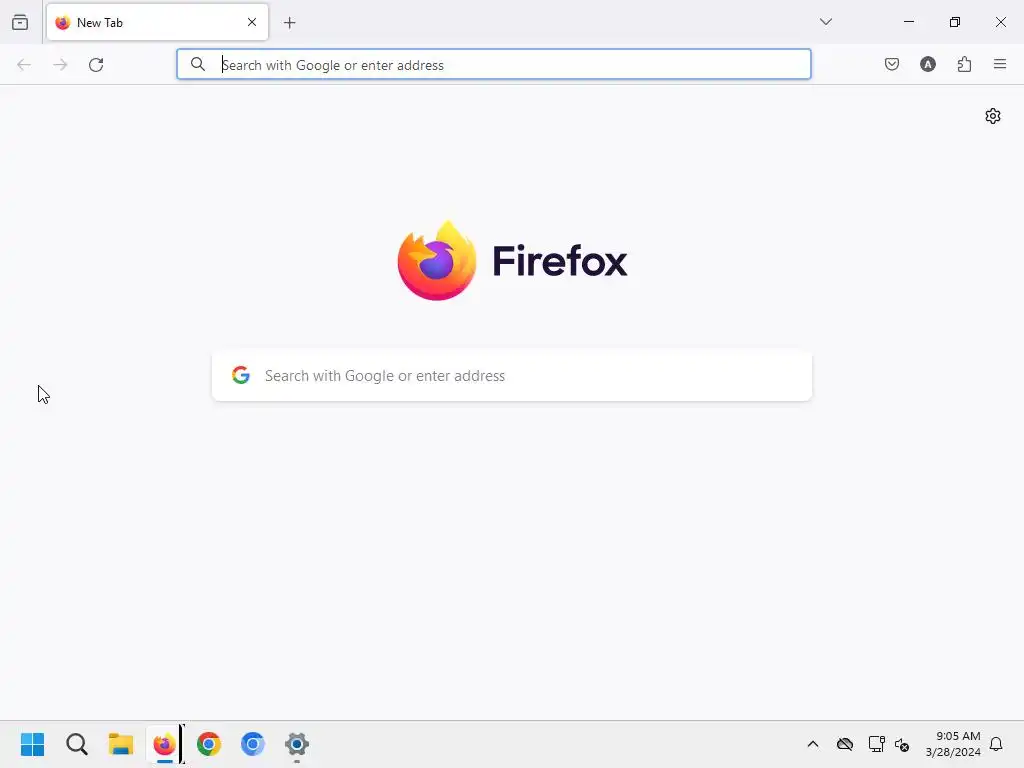The image size is (1024, 768).
Task: Open the application hamburger menu
Action: point(1000,64)
